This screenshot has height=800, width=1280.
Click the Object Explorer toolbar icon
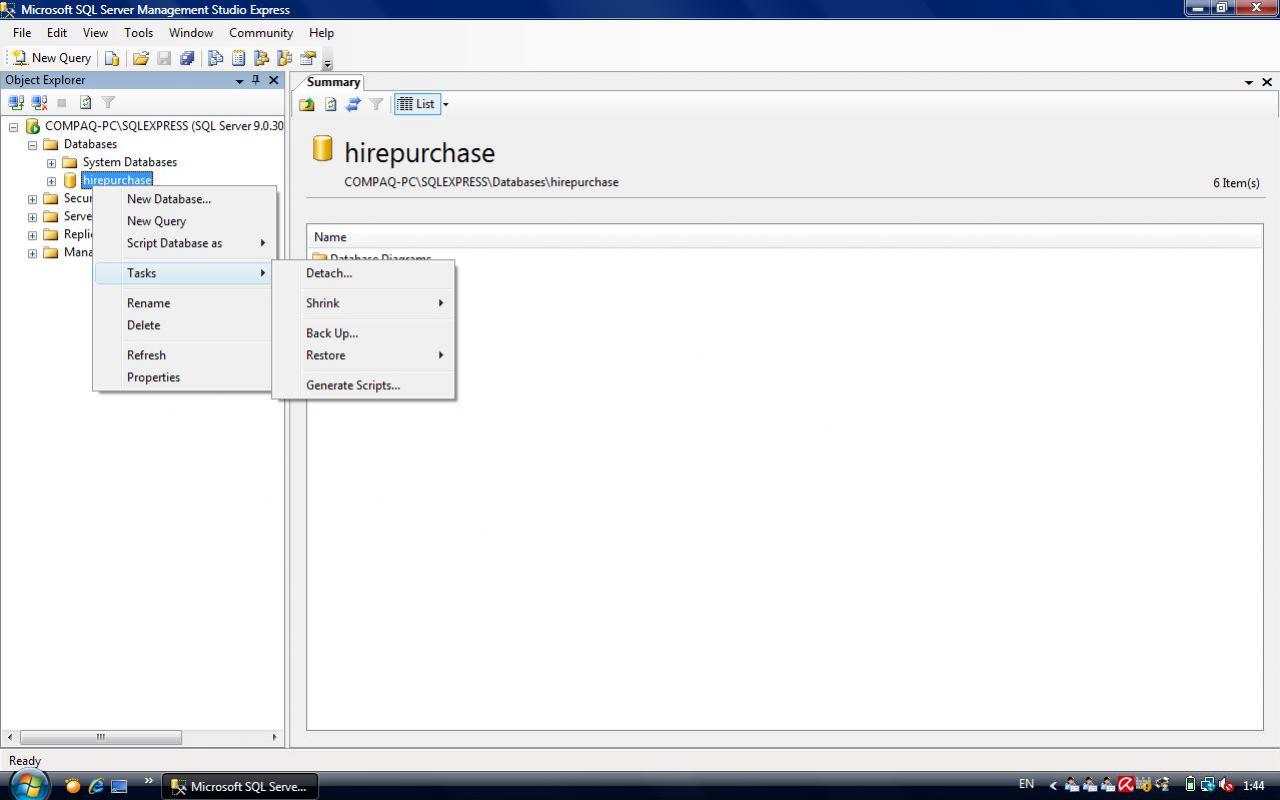(261, 58)
